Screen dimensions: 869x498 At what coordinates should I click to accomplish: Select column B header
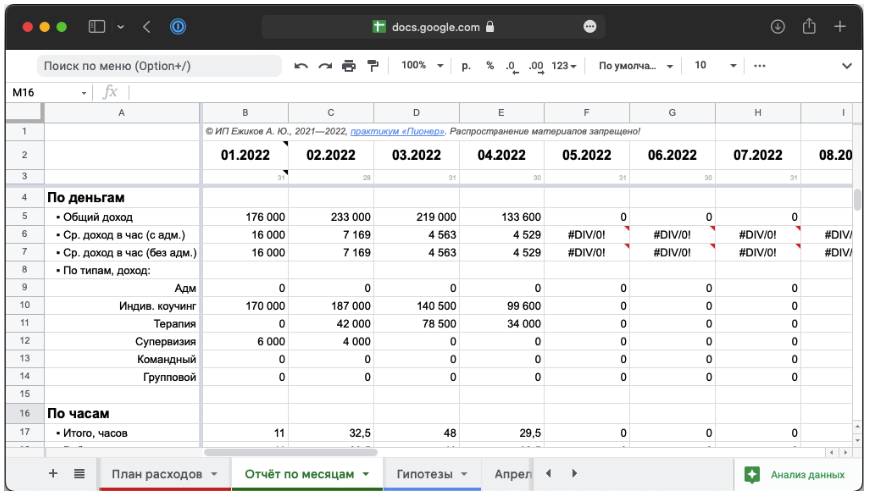coord(245,112)
